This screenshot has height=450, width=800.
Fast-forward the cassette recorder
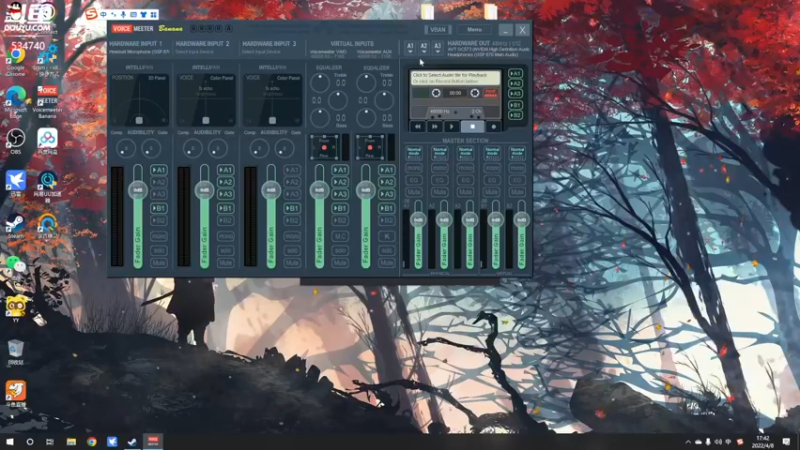click(435, 127)
